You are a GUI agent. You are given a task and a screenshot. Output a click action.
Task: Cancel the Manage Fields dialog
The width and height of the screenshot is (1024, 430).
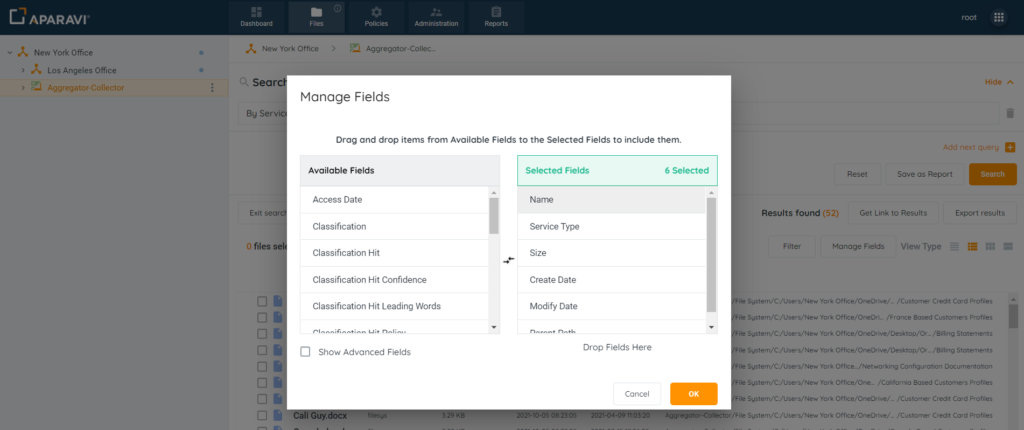coord(637,394)
